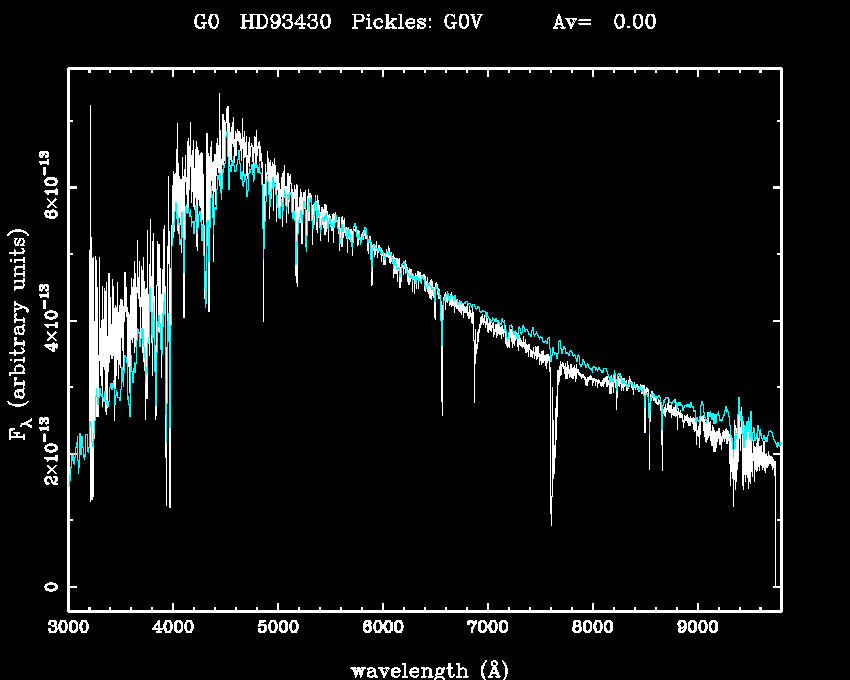Click the wavelength (Å) x-axis label

[x=424, y=669]
